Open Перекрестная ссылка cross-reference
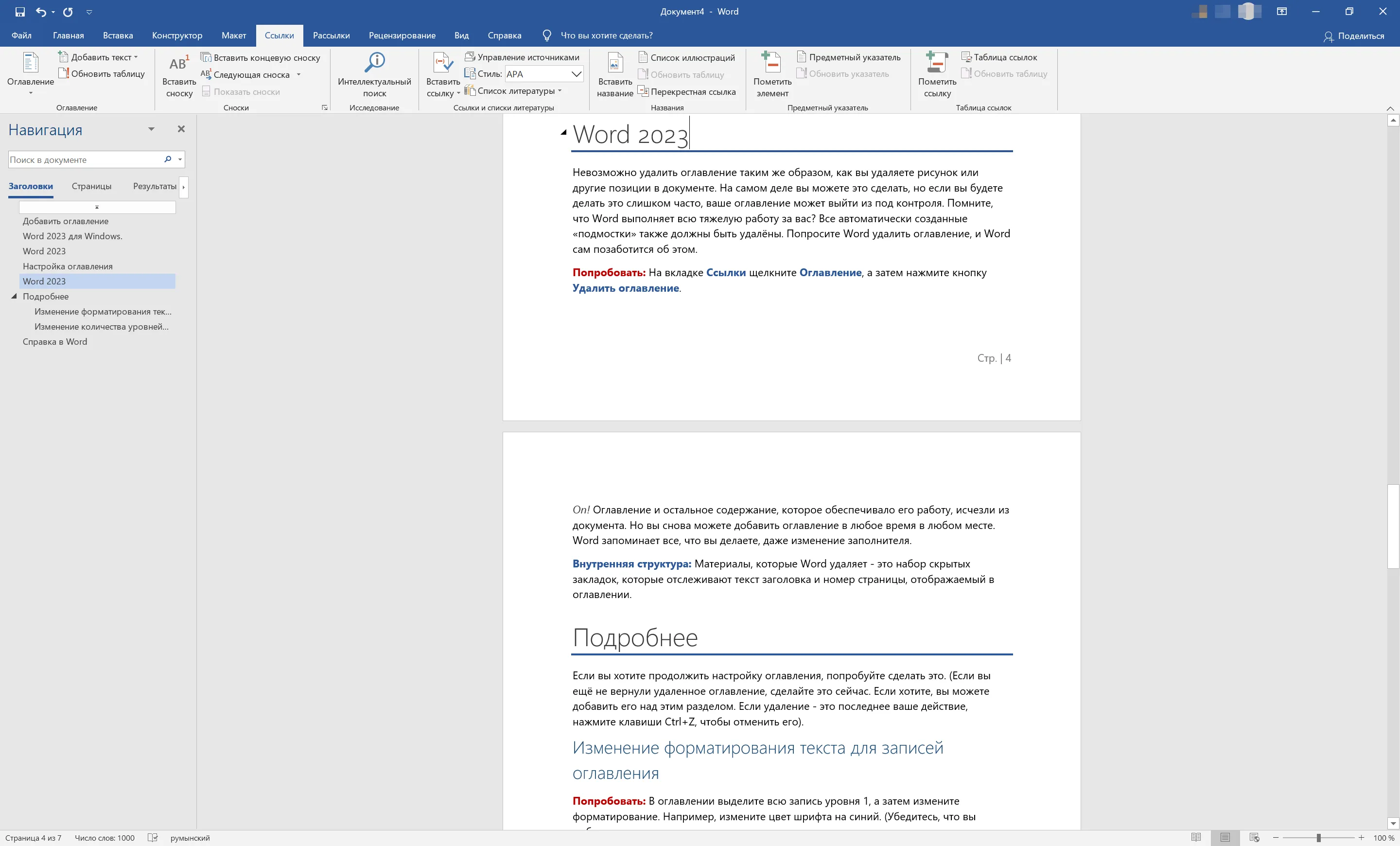Viewport: 1400px width, 846px height. tap(686, 91)
